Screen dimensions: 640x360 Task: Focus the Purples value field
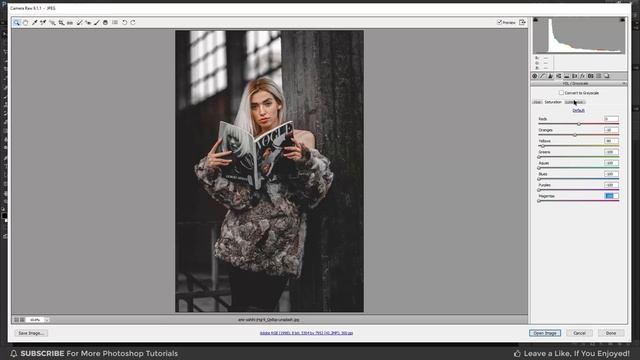(x=611, y=185)
